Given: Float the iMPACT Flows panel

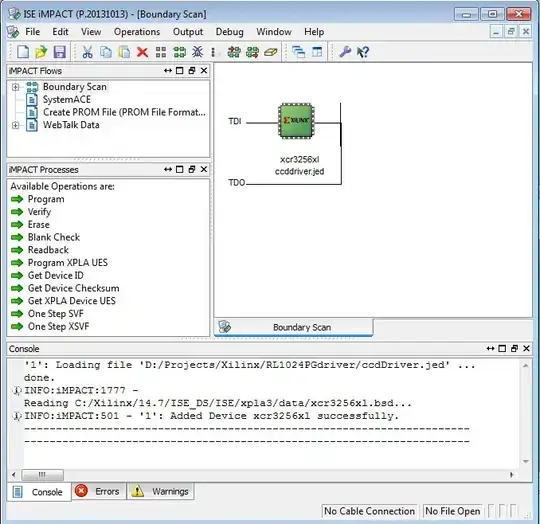Looking at the screenshot, I should coord(191,71).
